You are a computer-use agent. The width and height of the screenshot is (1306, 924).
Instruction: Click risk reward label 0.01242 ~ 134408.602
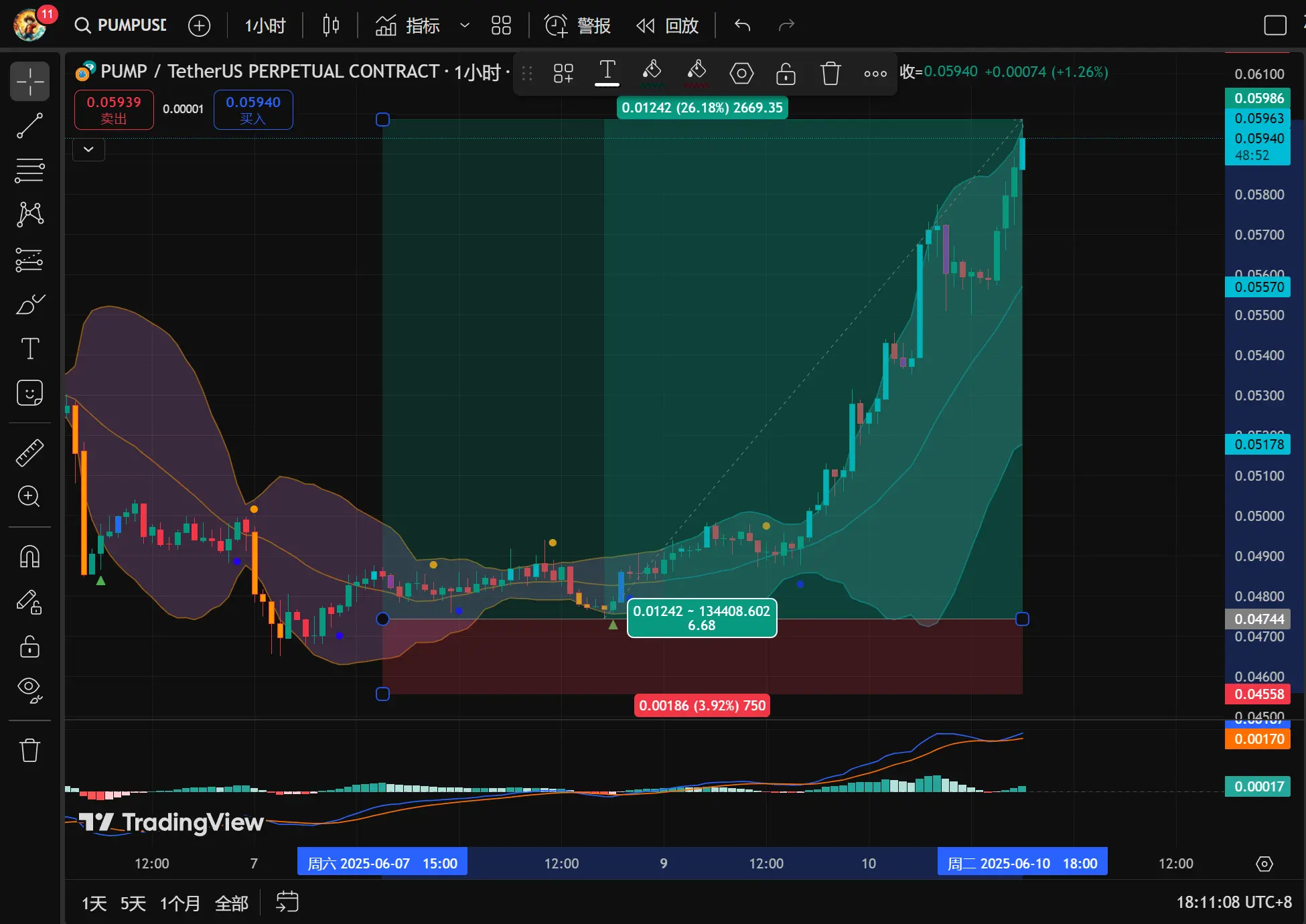point(702,618)
